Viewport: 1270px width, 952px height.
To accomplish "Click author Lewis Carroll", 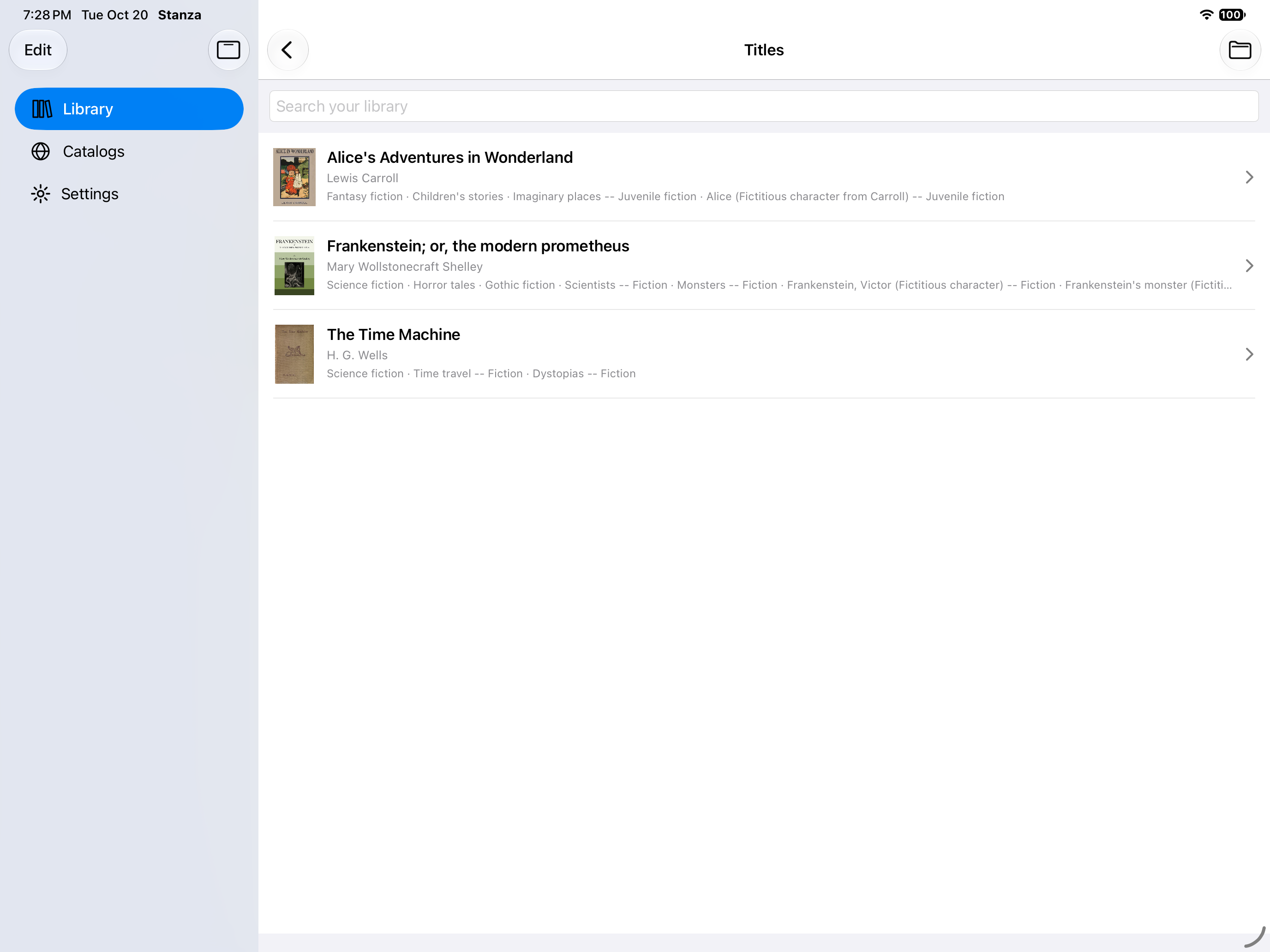I will (x=362, y=178).
